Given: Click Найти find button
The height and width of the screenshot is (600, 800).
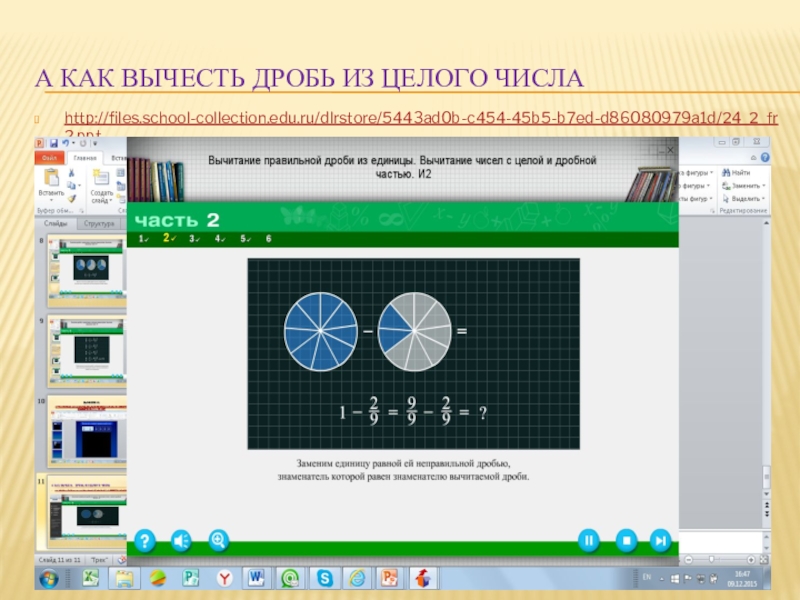Looking at the screenshot, I should (x=736, y=173).
